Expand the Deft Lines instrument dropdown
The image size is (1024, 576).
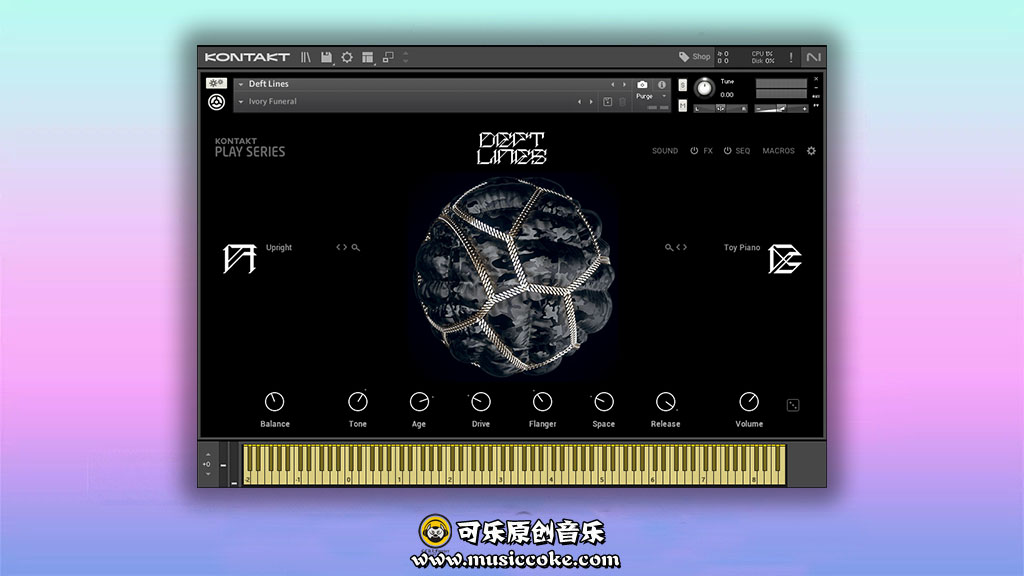241,84
